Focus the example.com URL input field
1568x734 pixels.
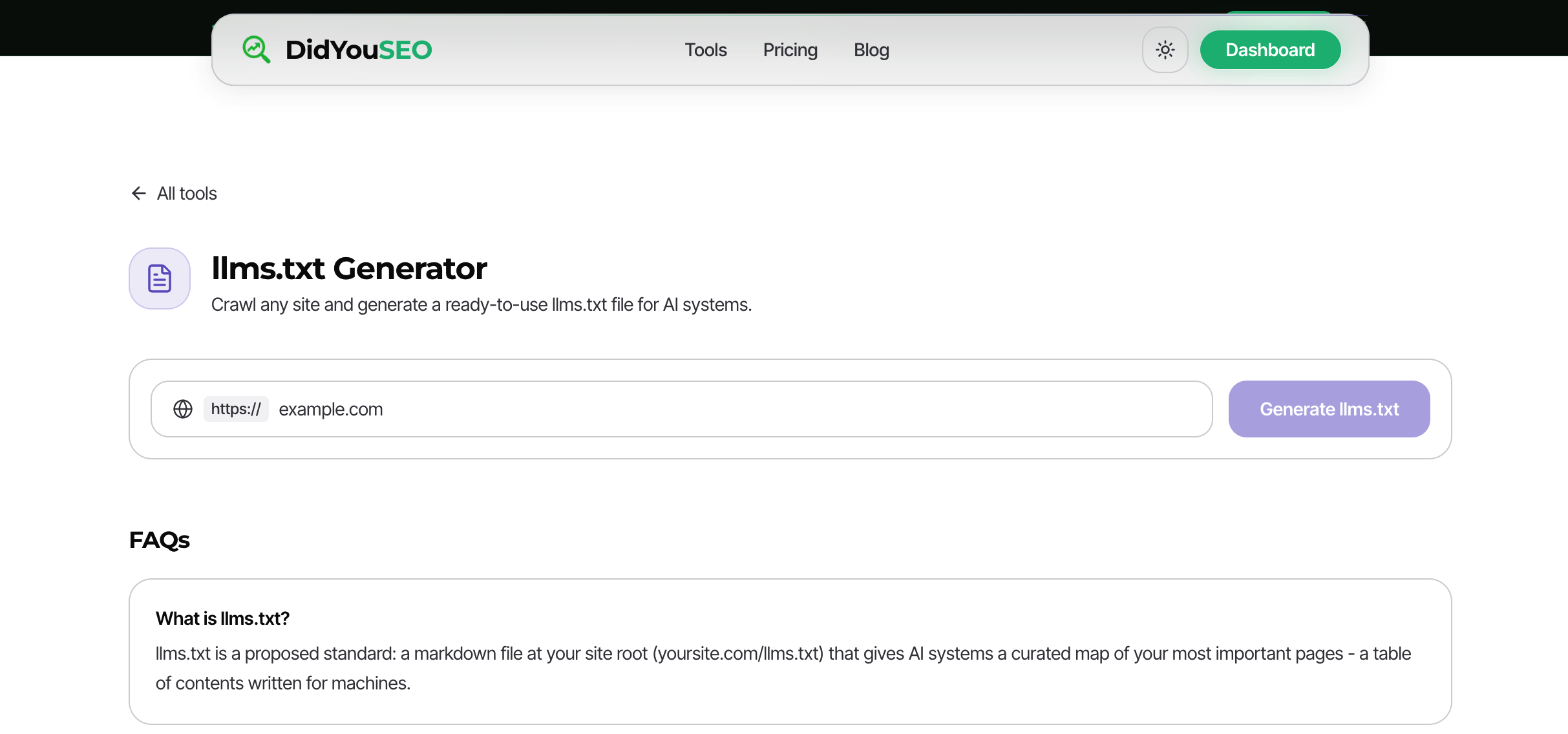(737, 409)
